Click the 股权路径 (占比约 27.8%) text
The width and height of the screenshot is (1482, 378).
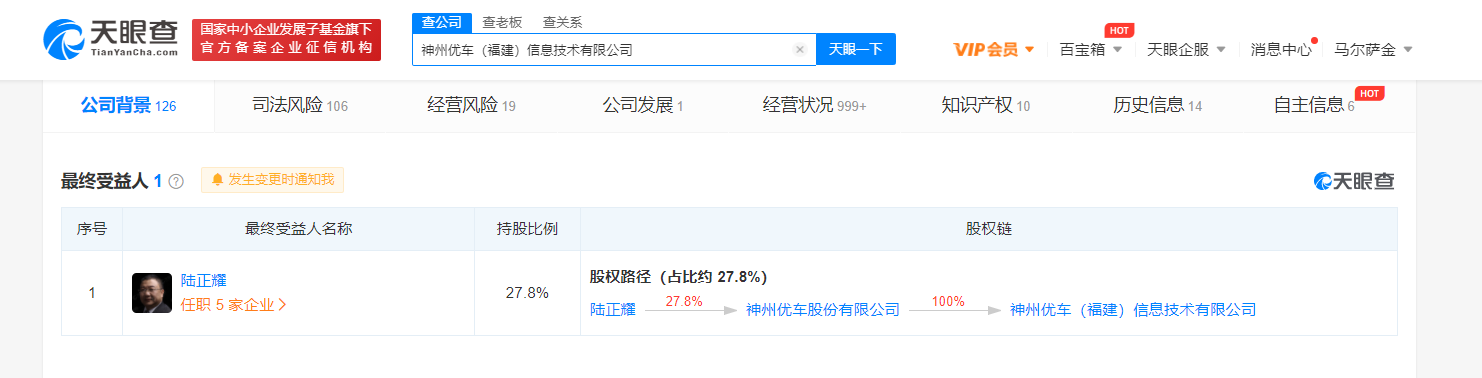(x=678, y=277)
